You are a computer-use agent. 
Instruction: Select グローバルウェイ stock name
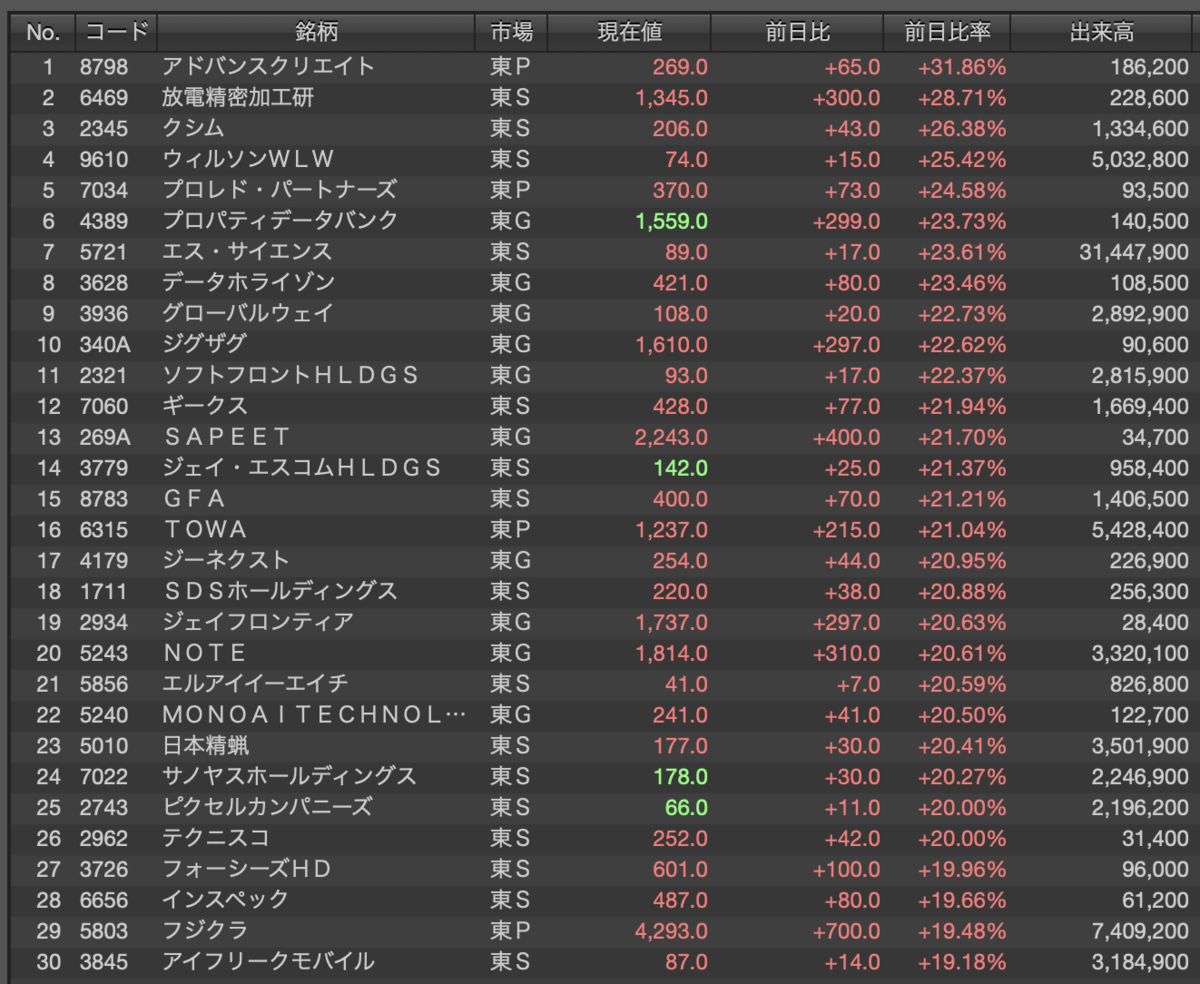click(x=248, y=314)
